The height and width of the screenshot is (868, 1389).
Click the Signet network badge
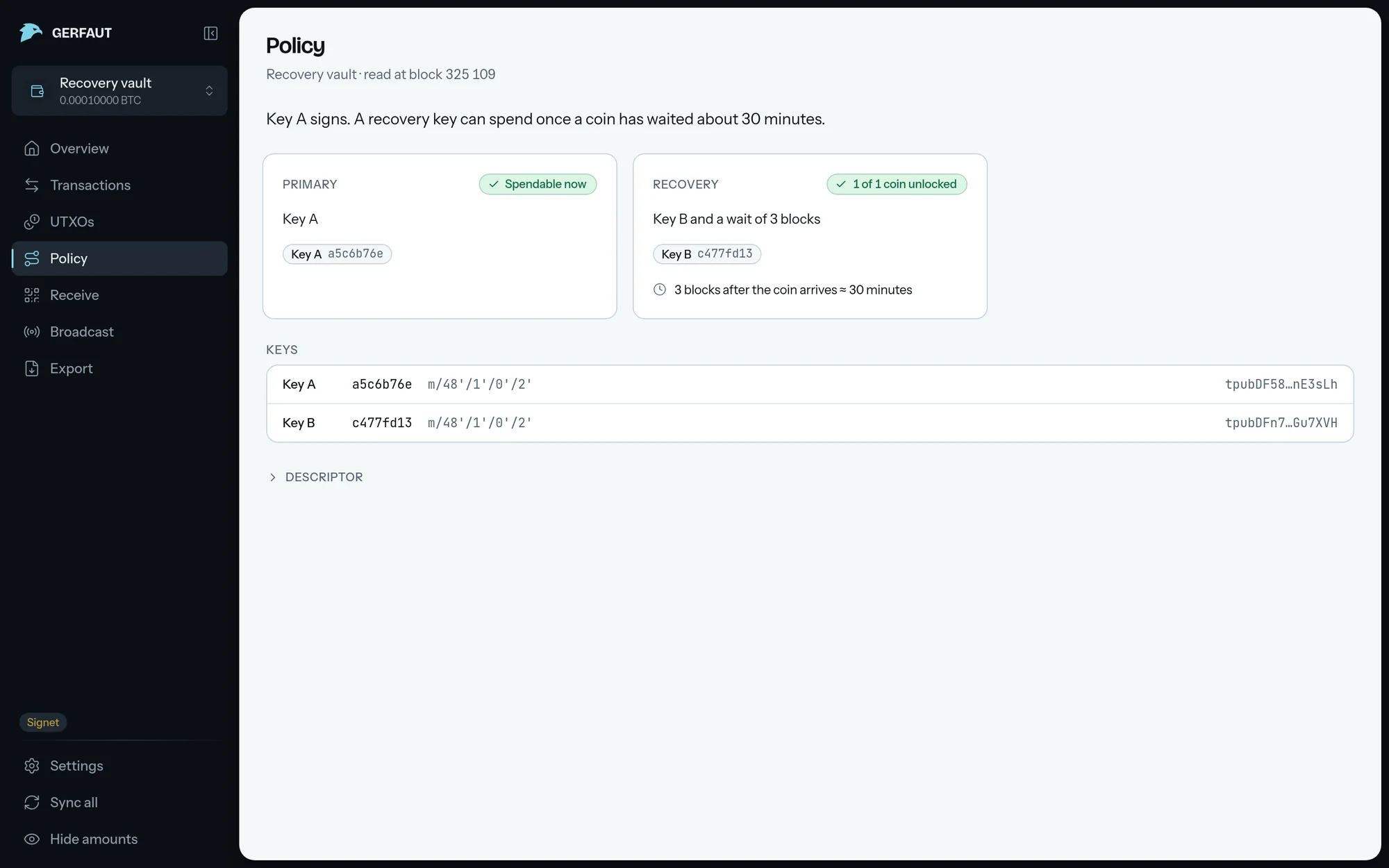click(x=43, y=722)
